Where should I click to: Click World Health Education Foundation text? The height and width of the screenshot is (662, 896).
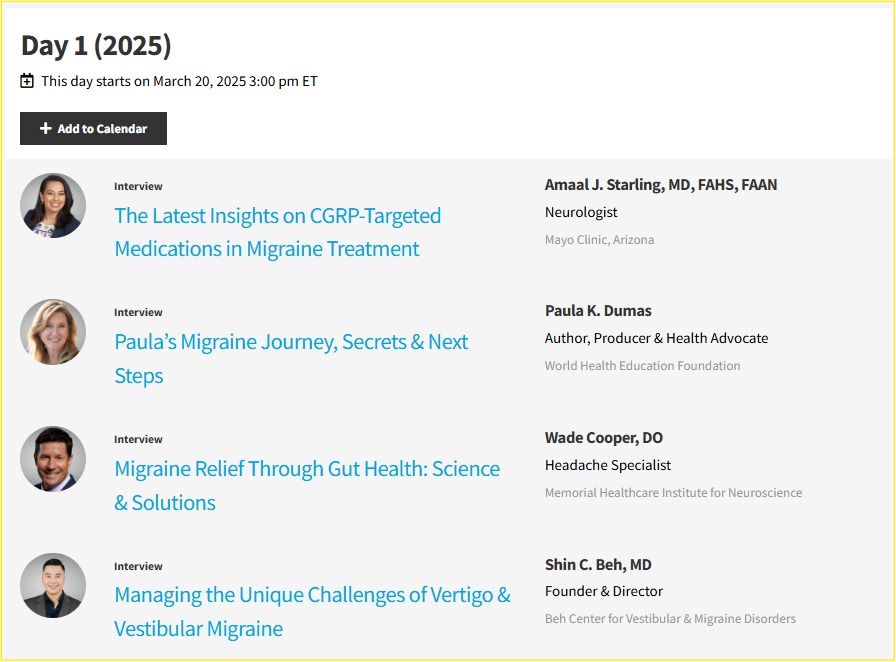pyautogui.click(x=642, y=366)
